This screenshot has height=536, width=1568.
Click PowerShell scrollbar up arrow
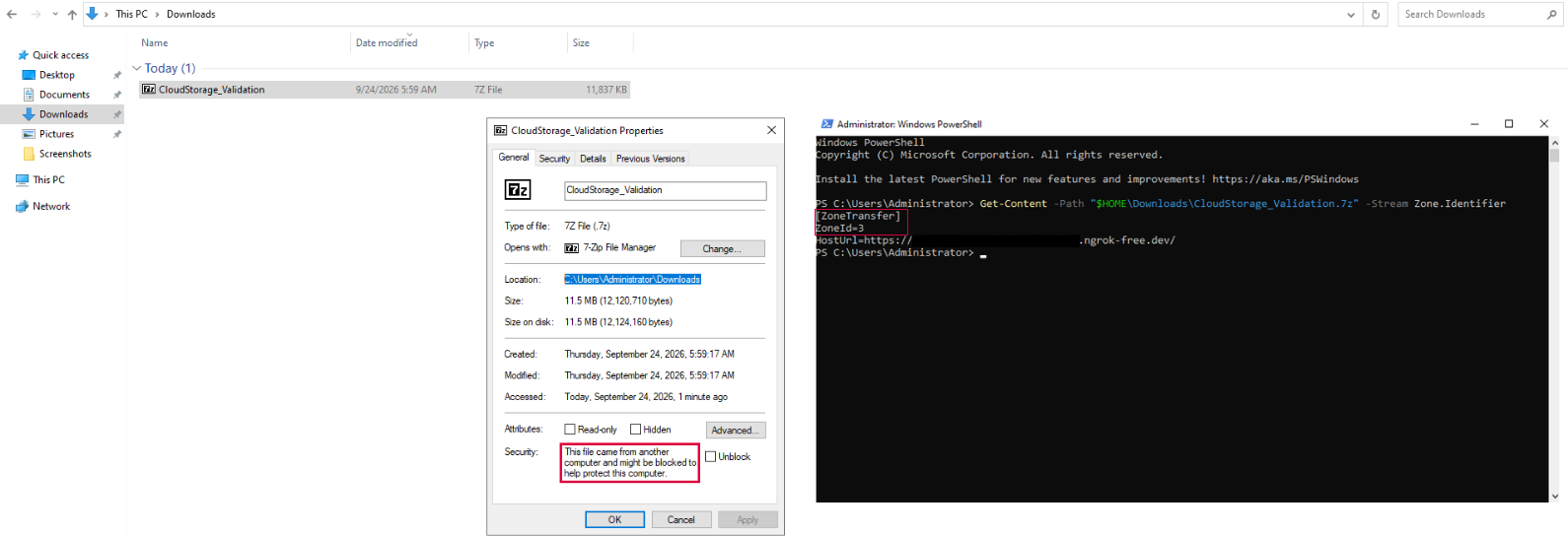tap(1554, 142)
